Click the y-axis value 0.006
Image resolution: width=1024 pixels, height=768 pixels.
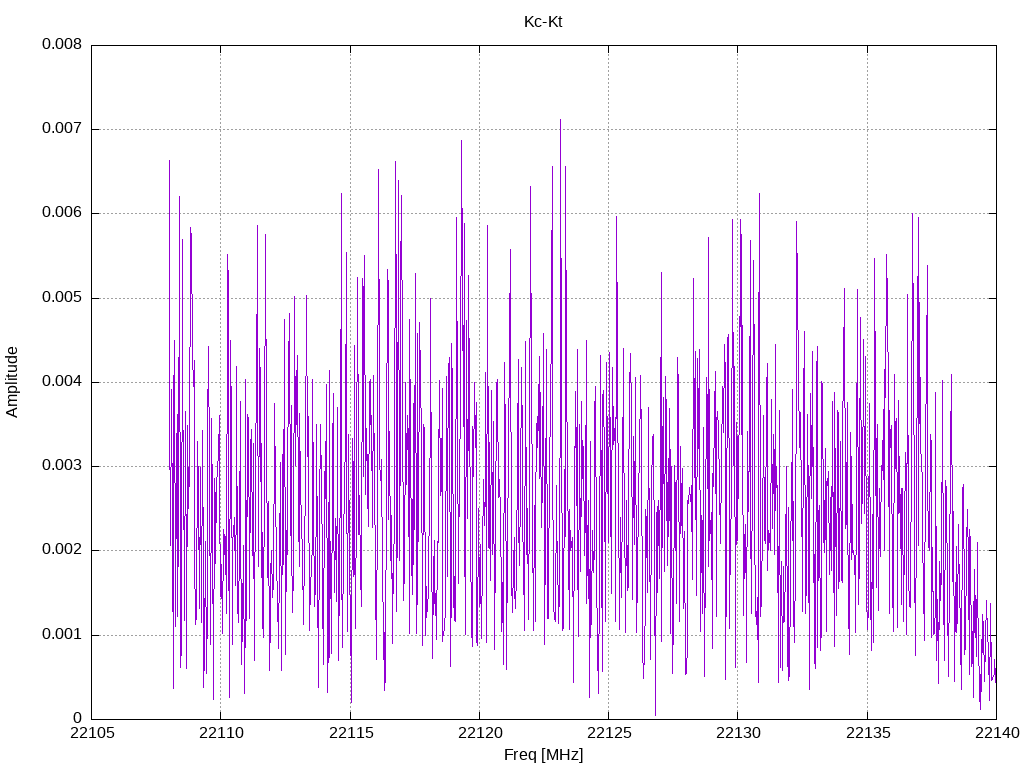coord(62,213)
